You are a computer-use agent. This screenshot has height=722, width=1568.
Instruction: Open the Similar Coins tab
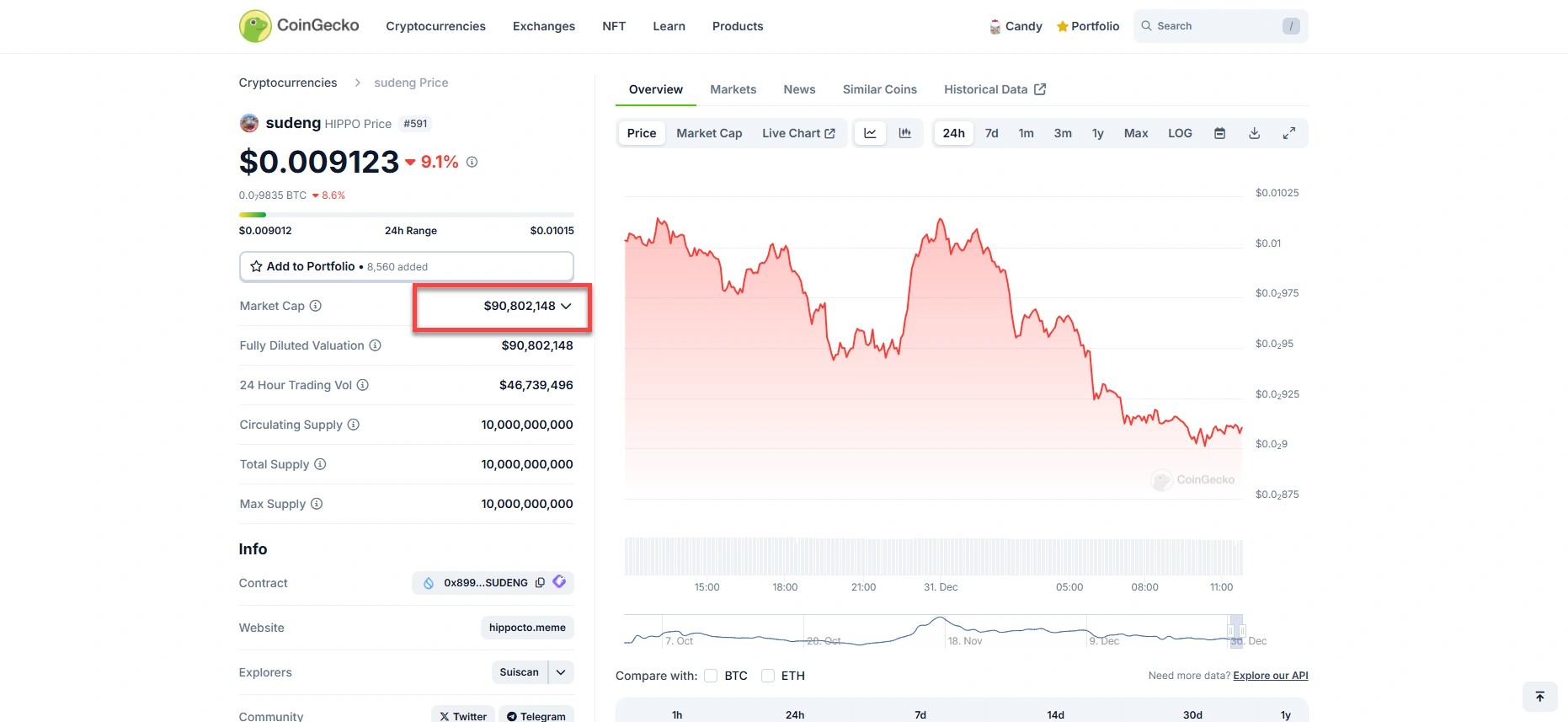pos(879,89)
